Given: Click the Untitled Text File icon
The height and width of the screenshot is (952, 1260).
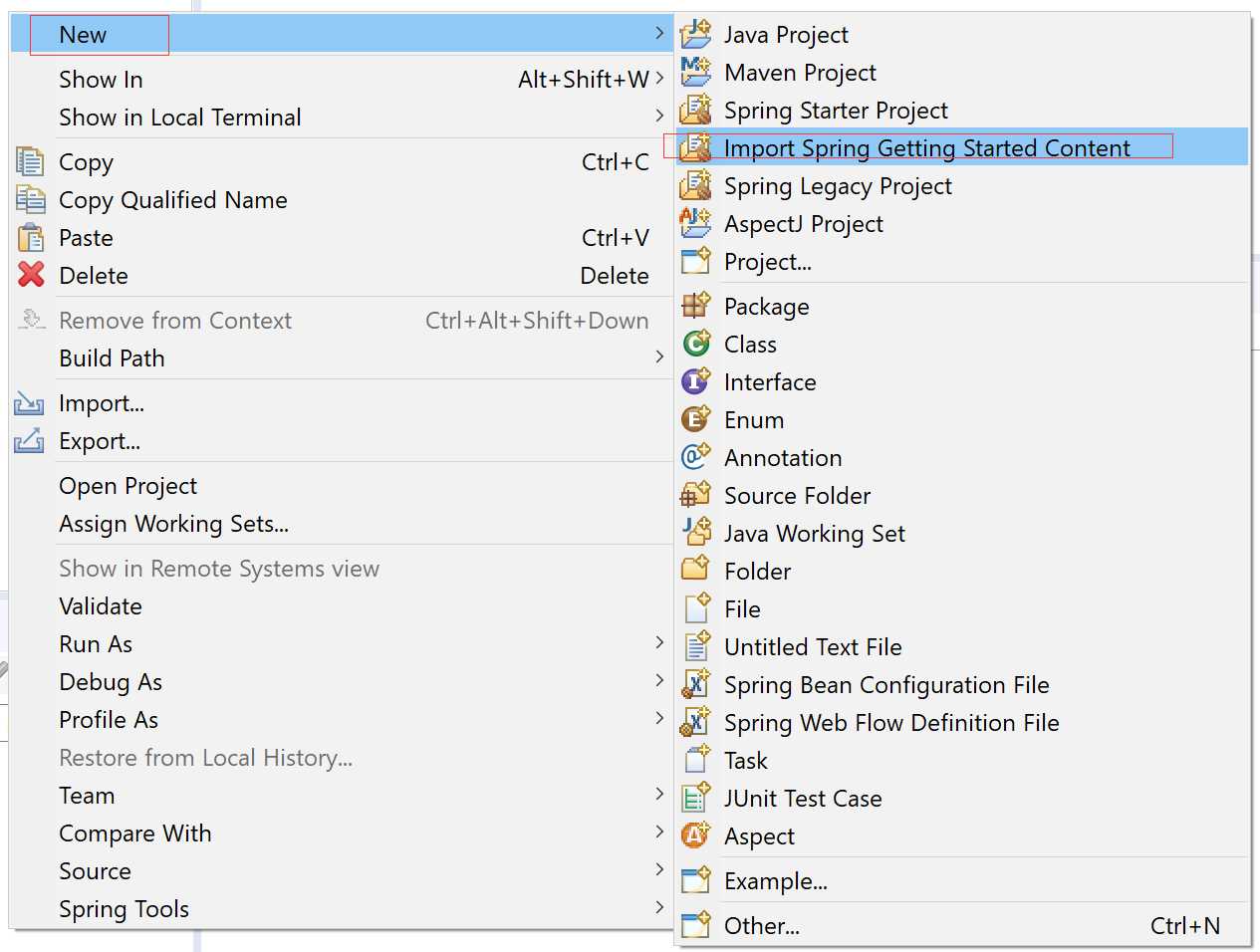Looking at the screenshot, I should (x=695, y=646).
